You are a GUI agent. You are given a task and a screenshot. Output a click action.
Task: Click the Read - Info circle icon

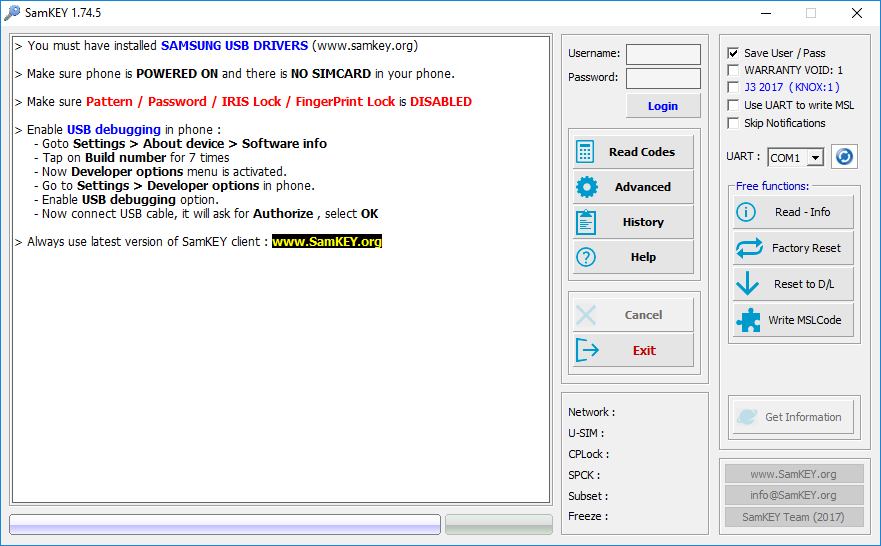(x=746, y=212)
